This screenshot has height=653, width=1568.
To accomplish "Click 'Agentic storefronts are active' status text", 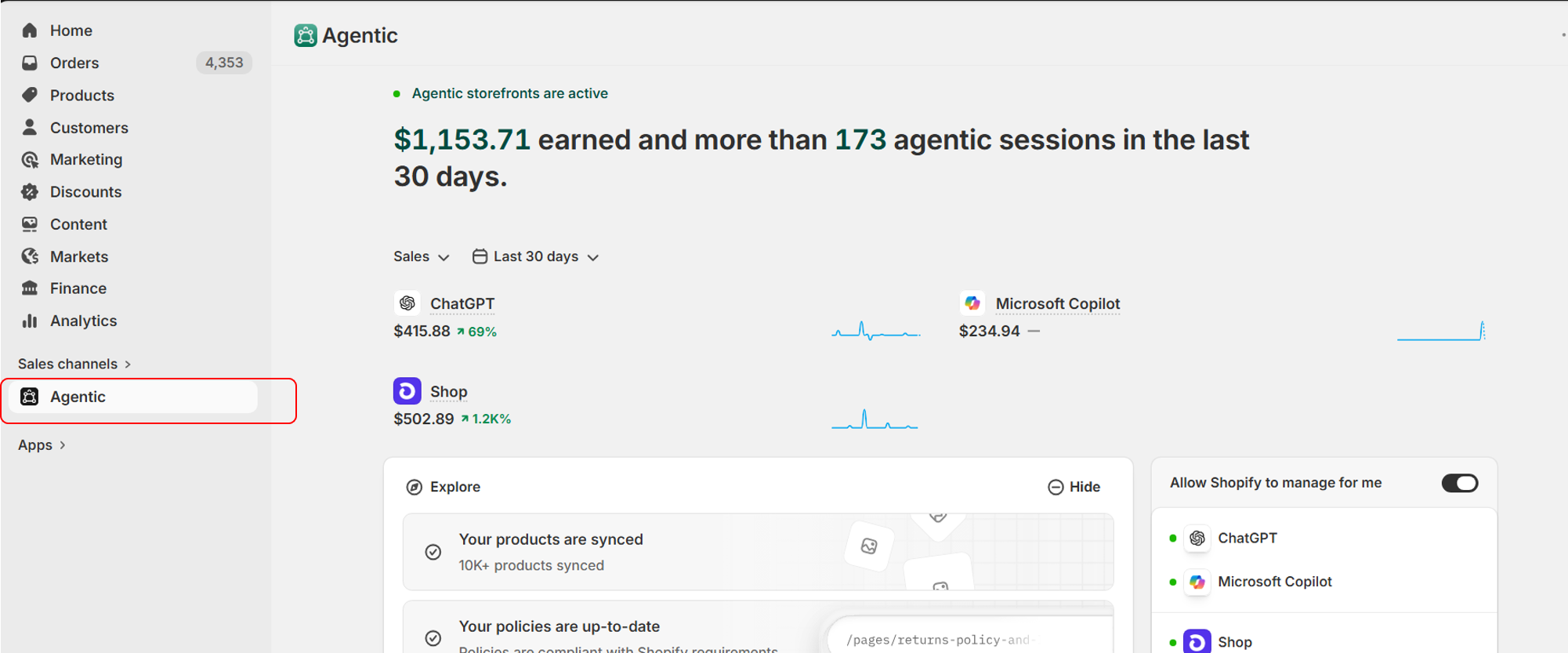I will [510, 93].
